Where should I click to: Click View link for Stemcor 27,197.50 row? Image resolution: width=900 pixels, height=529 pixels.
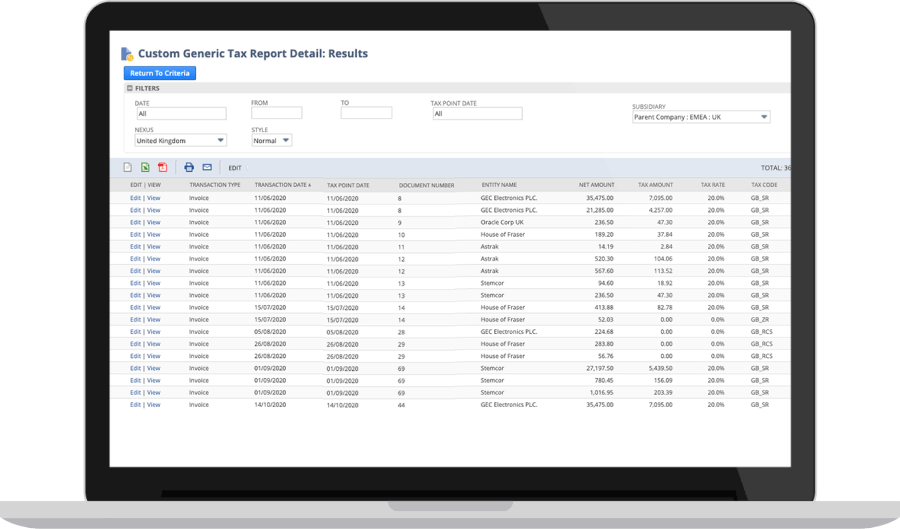click(x=153, y=368)
